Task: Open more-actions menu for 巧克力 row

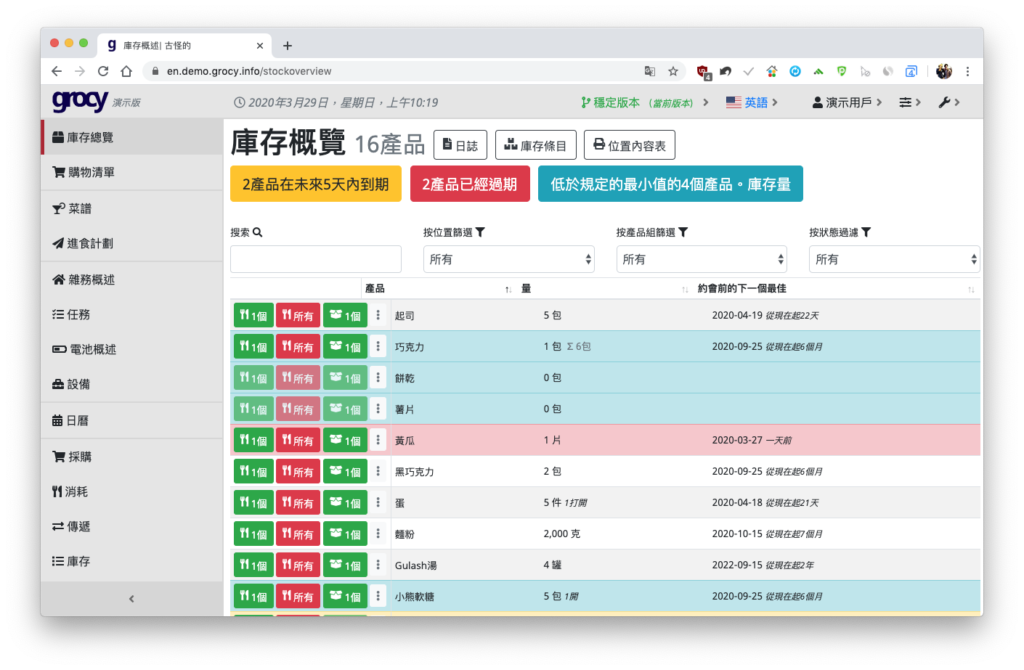Action: point(378,347)
